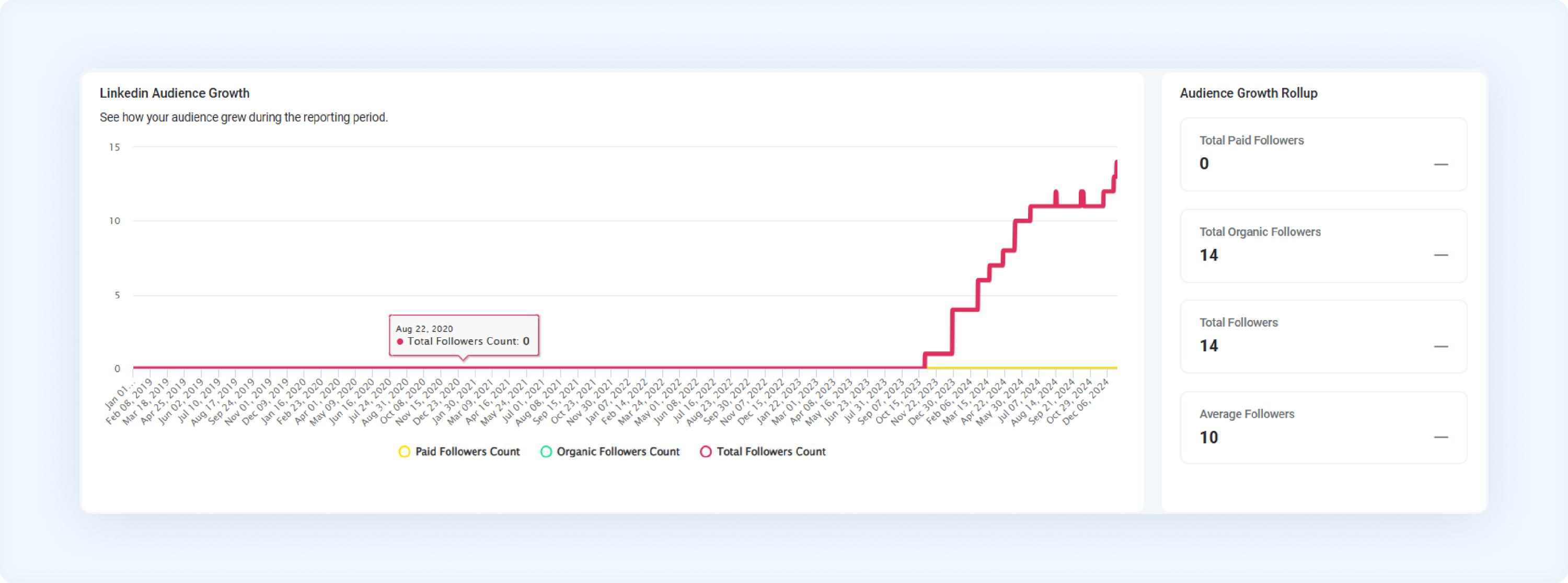Click the 'Dec 30, 2023' x-axis label
Screen dimensions: 1568x583
tap(932, 402)
